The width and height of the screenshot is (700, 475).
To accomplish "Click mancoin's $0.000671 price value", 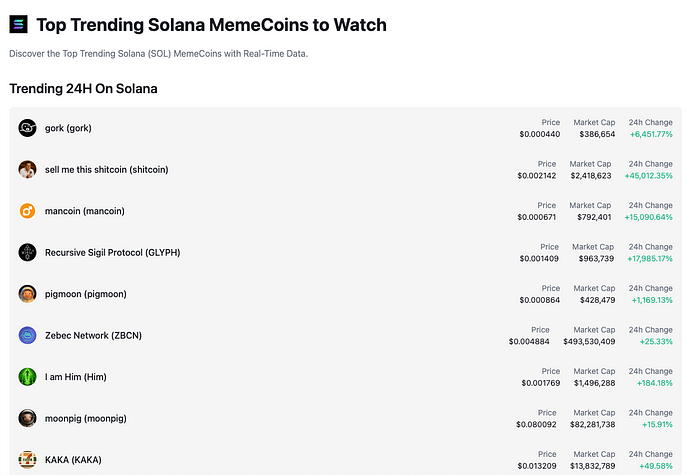I will coord(537,217).
